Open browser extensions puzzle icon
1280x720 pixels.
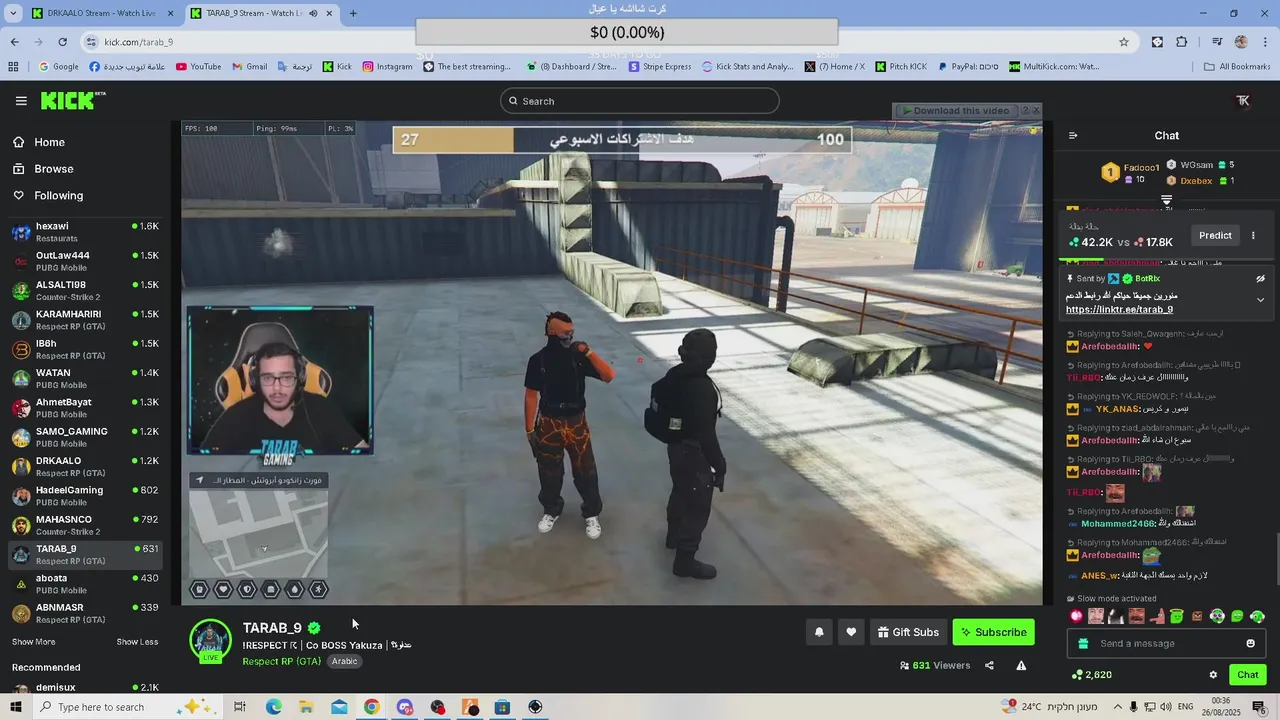point(1182,42)
